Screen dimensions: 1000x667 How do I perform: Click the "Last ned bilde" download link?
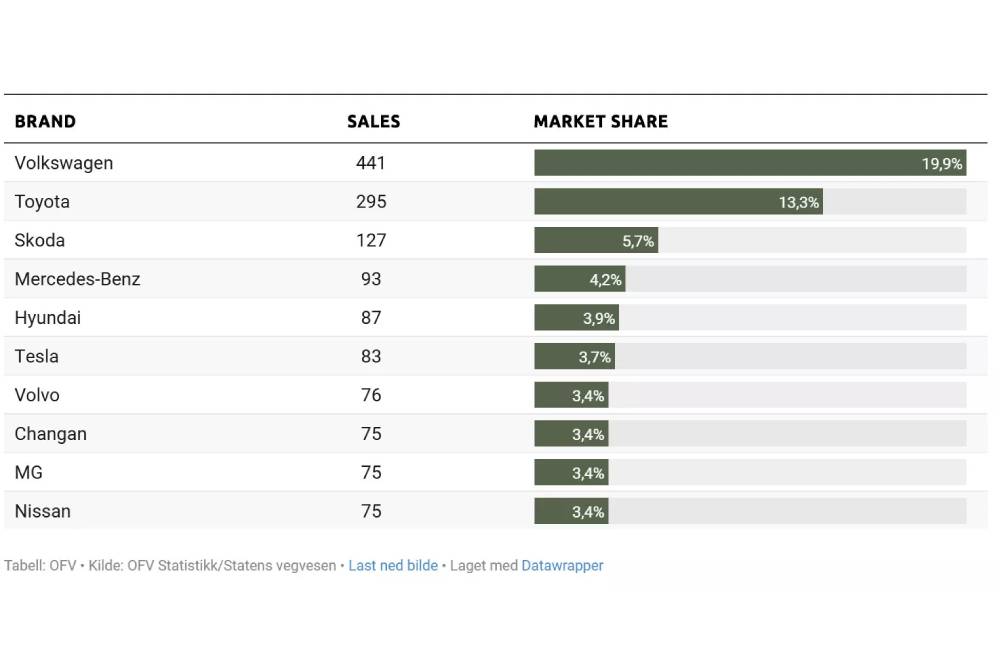tap(393, 566)
